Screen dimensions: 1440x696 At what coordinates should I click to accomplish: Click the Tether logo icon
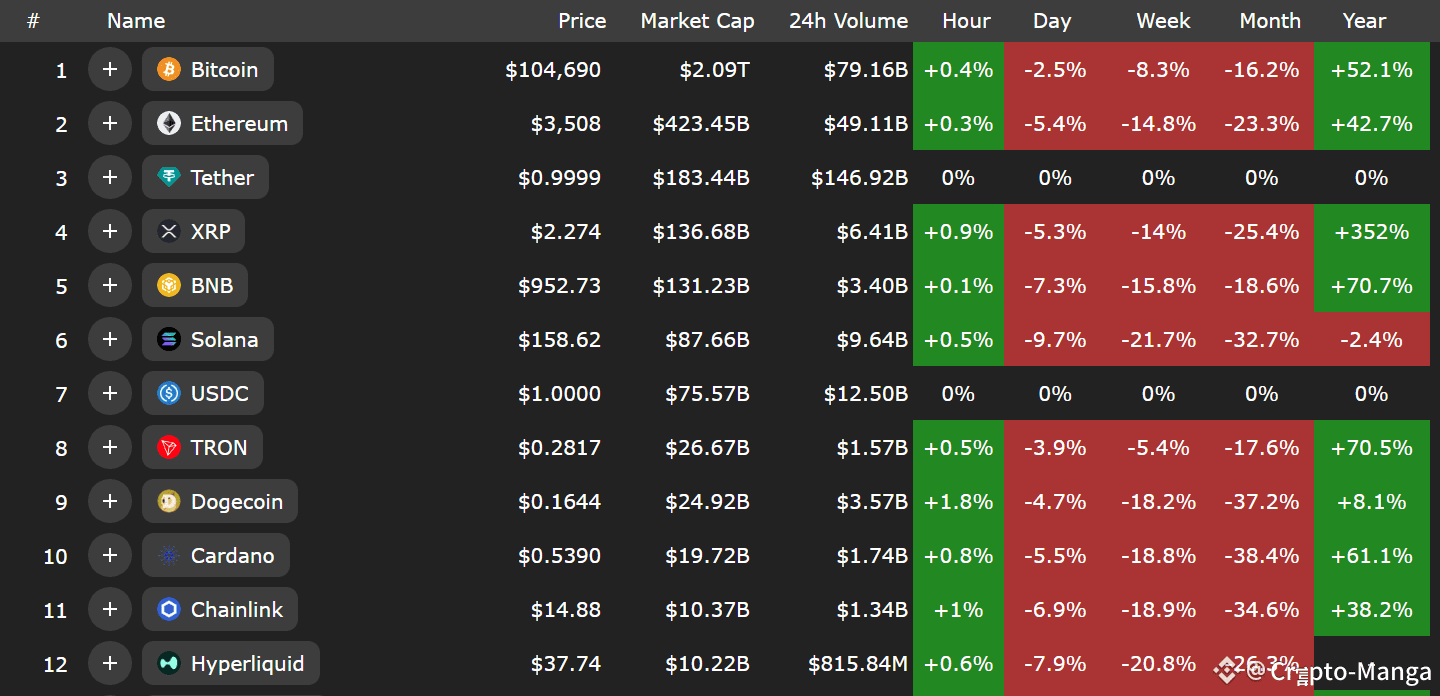169,177
